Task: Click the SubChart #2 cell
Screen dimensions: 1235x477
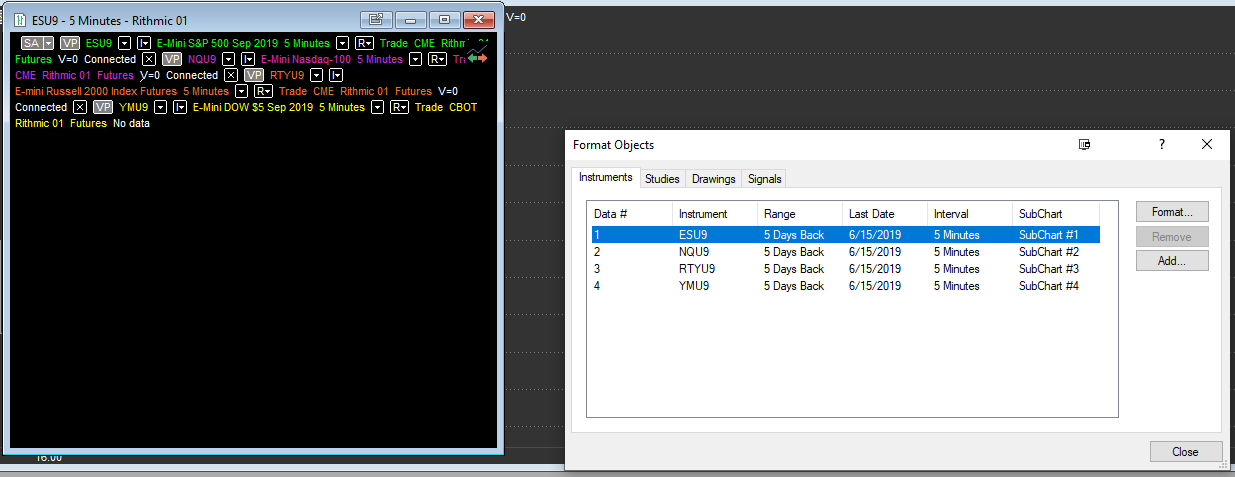Action: click(1049, 252)
